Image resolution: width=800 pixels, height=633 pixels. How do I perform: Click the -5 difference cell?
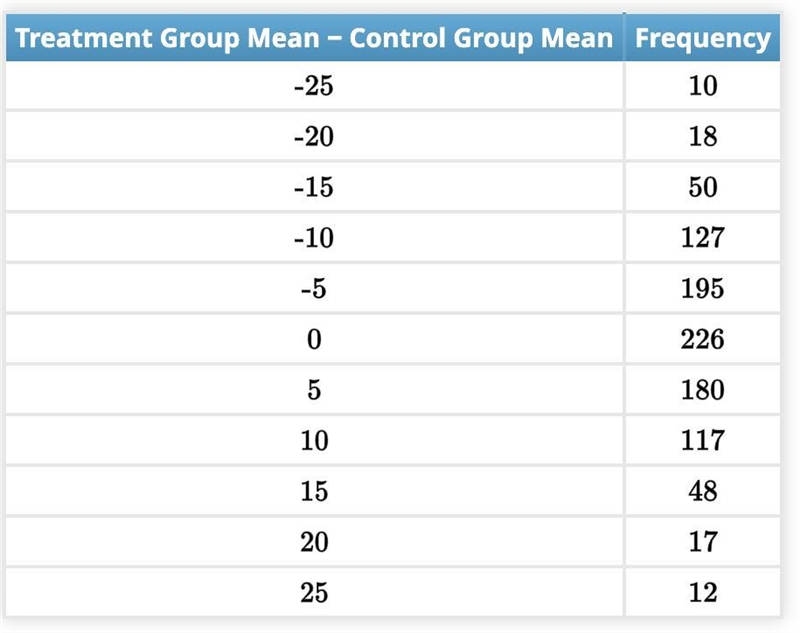click(x=314, y=288)
